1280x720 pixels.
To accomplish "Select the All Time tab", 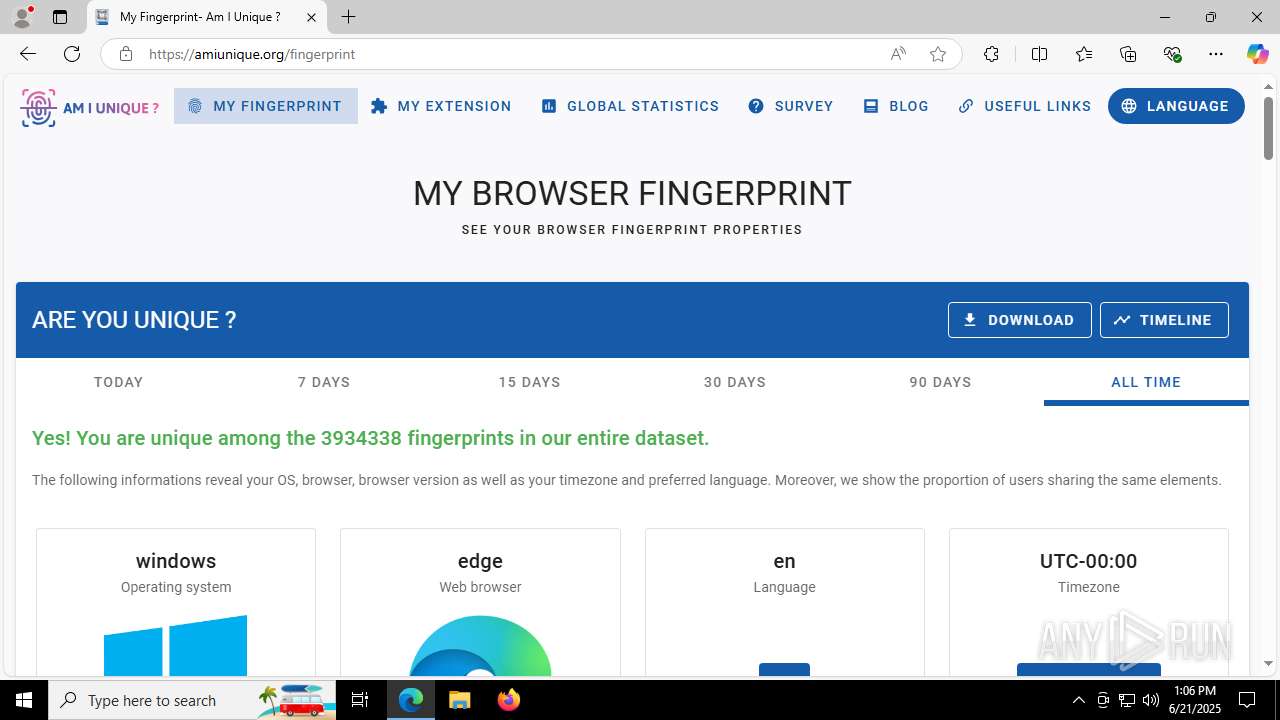I will click(x=1146, y=382).
